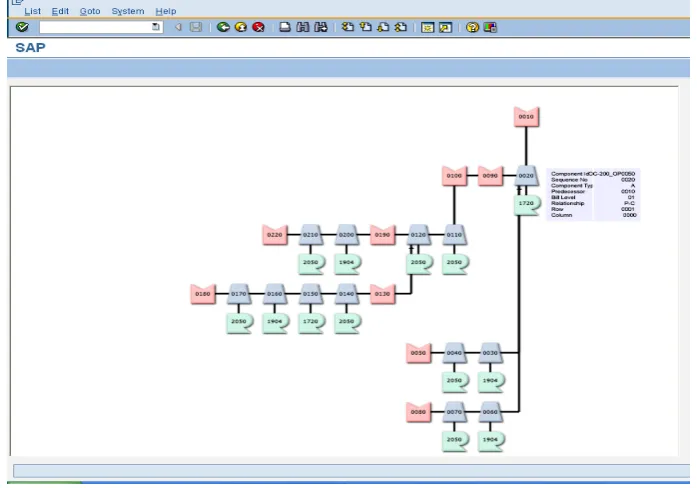
Task: Select the blue node 0110
Action: 454,235
